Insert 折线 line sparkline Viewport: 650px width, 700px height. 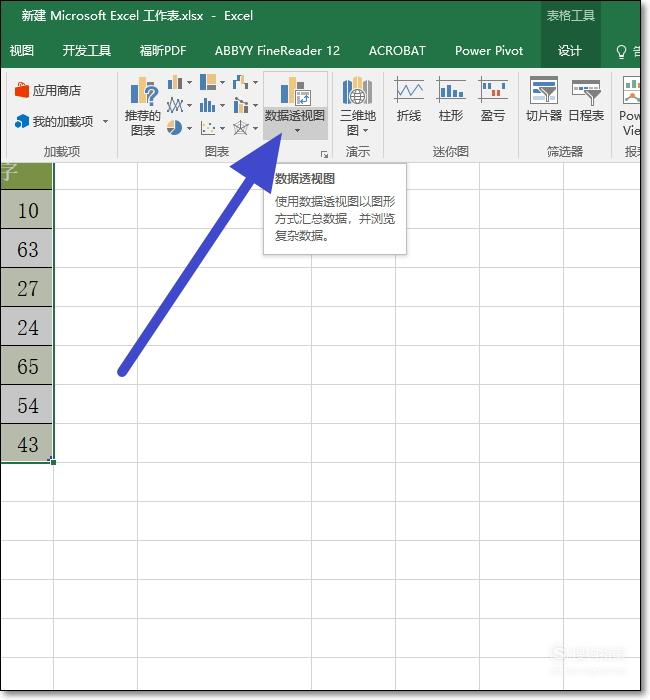click(x=409, y=99)
